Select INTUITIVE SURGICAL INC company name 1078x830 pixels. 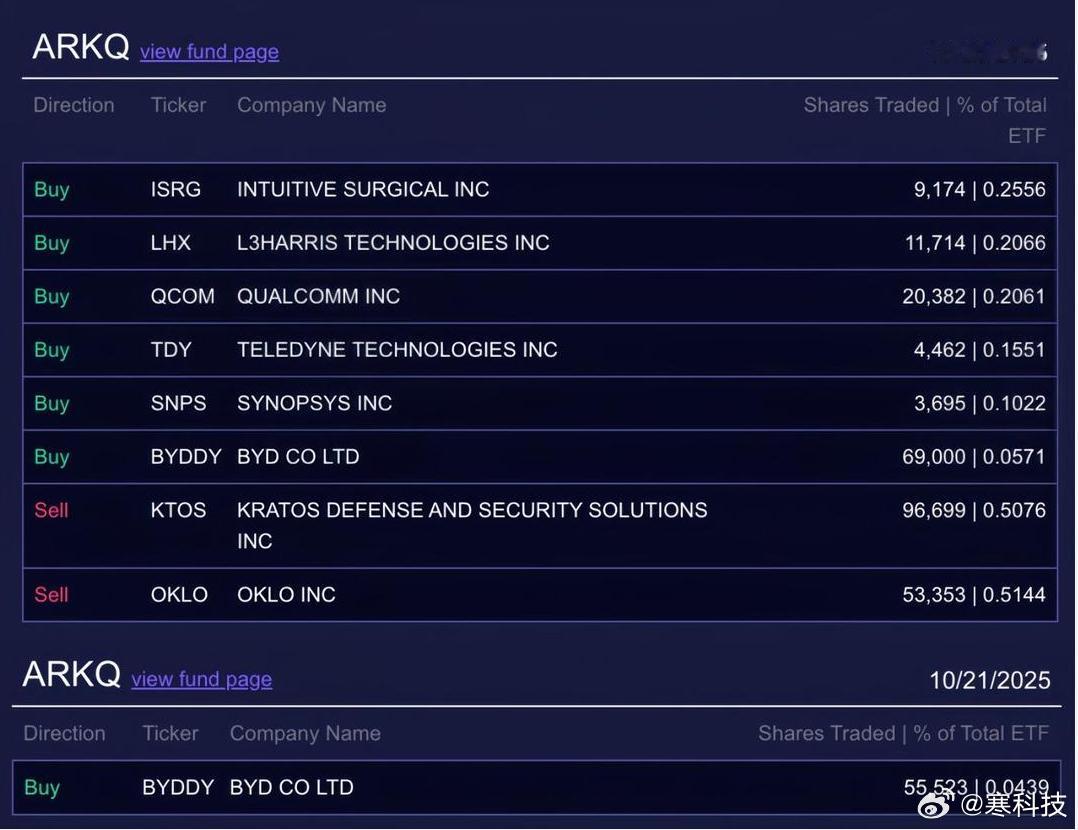tap(363, 189)
